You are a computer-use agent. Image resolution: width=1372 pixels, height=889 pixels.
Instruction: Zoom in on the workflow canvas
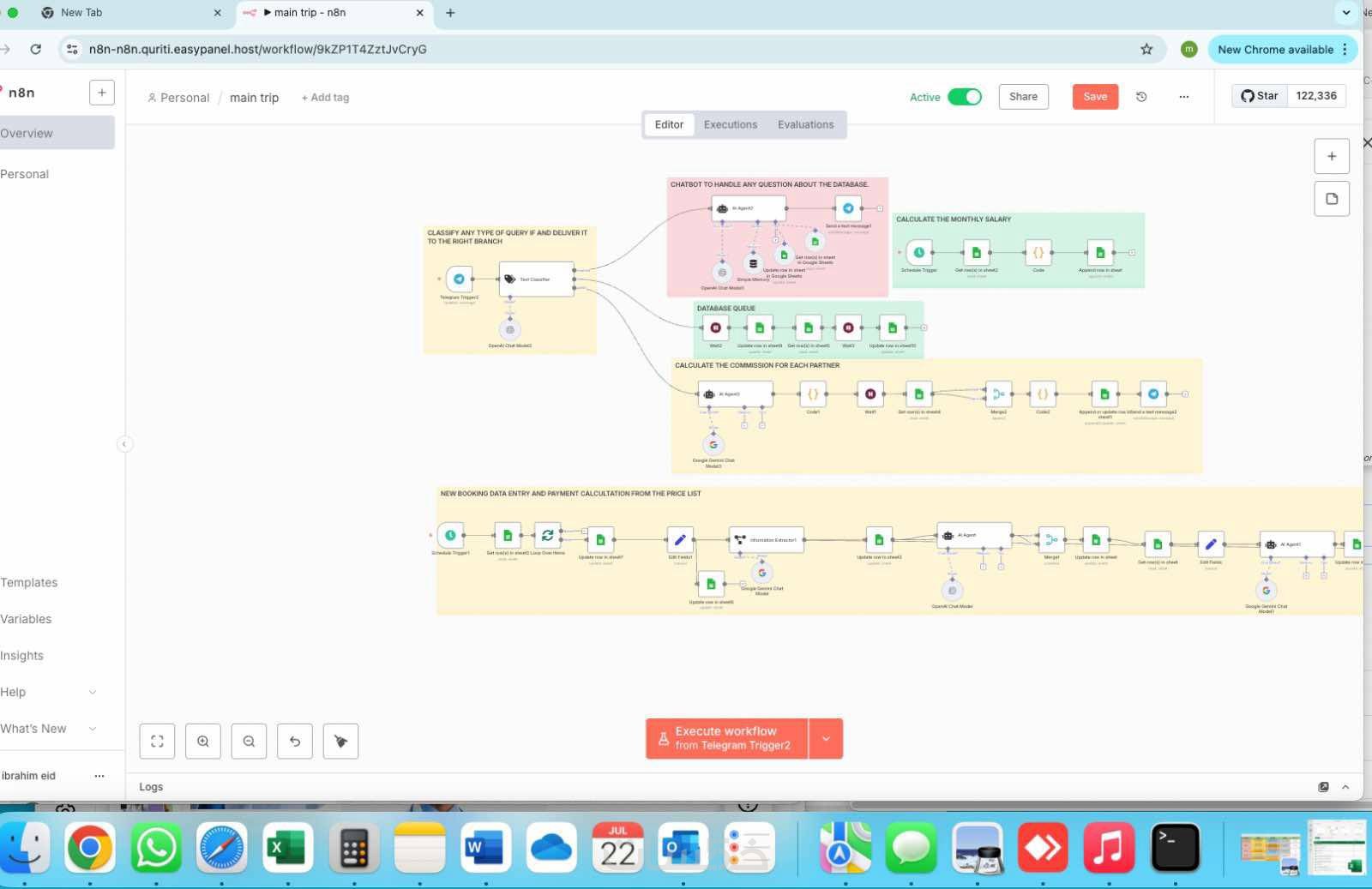coord(203,742)
